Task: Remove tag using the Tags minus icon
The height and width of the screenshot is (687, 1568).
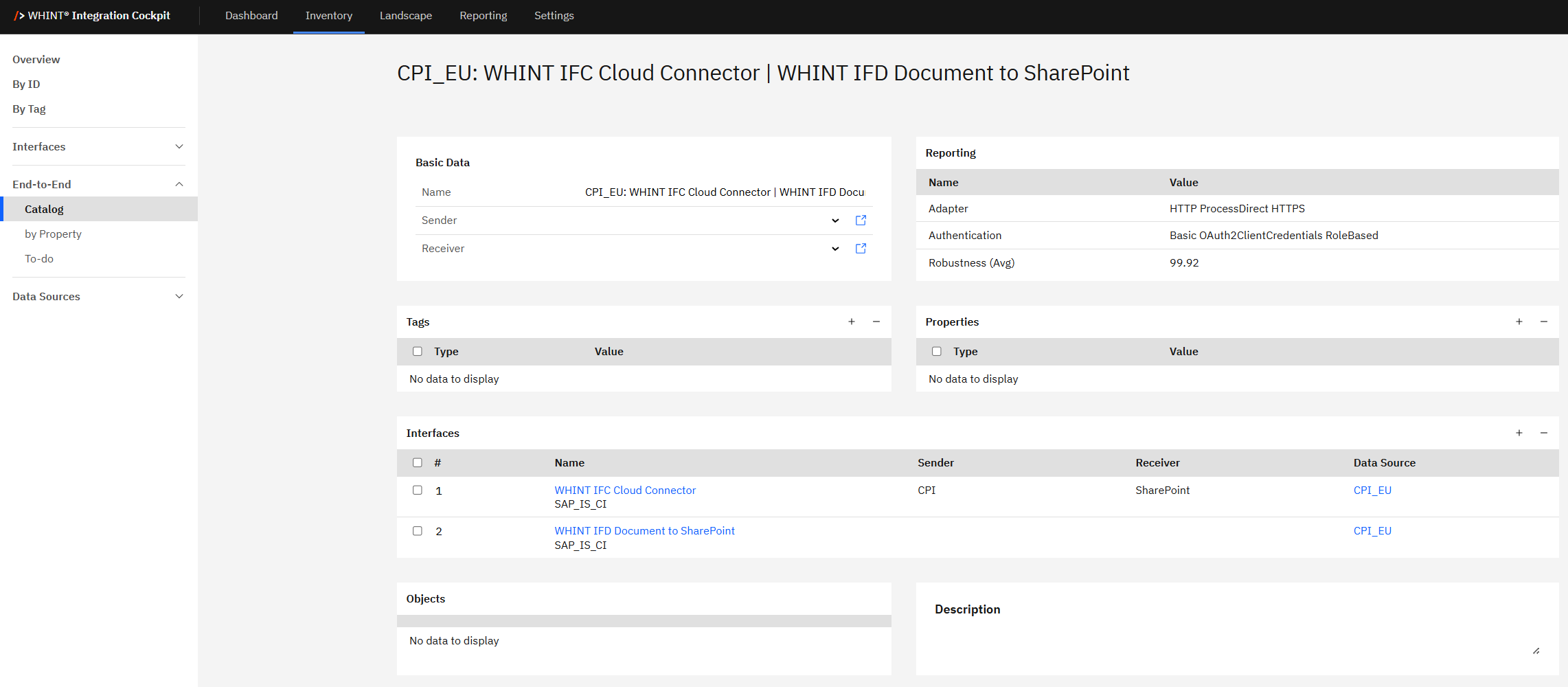Action: pyautogui.click(x=876, y=322)
